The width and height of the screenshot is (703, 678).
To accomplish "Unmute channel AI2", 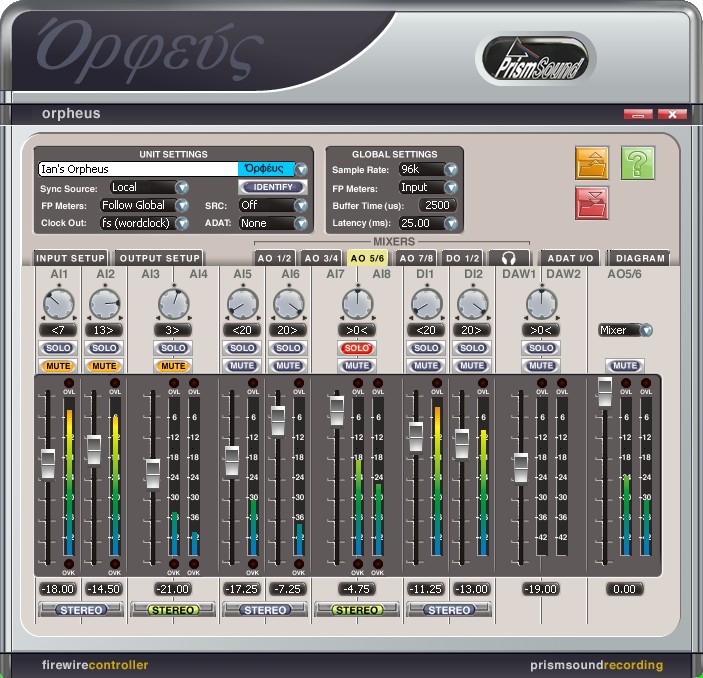I will pyautogui.click(x=104, y=366).
